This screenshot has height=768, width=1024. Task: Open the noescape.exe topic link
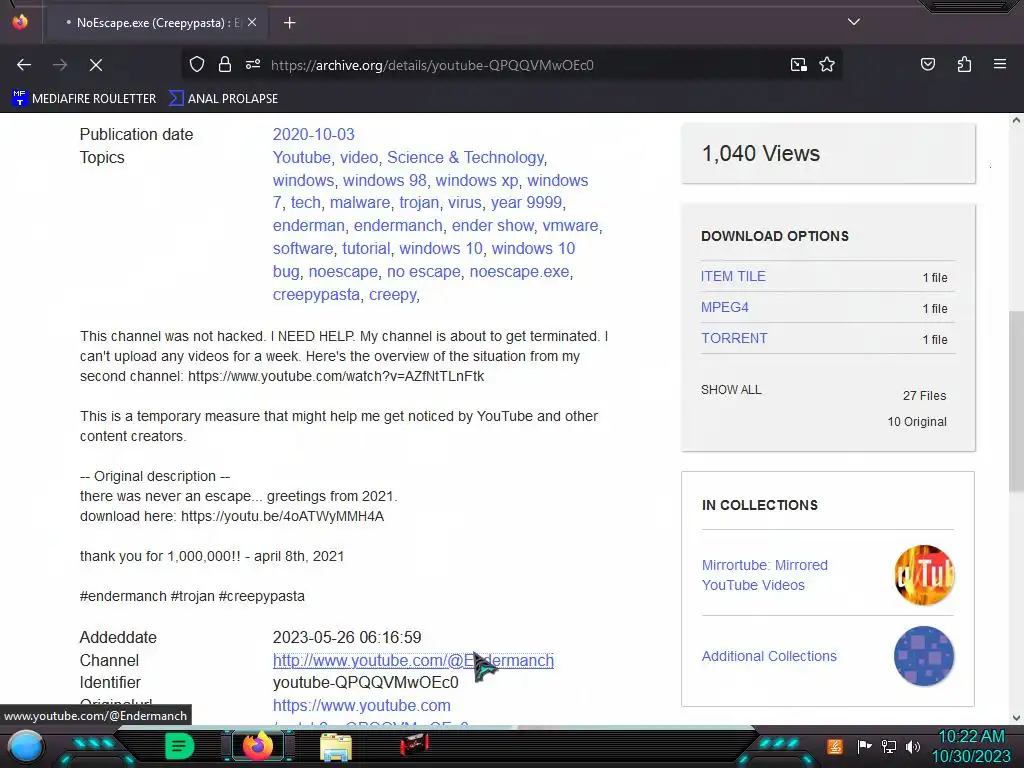coord(519,271)
